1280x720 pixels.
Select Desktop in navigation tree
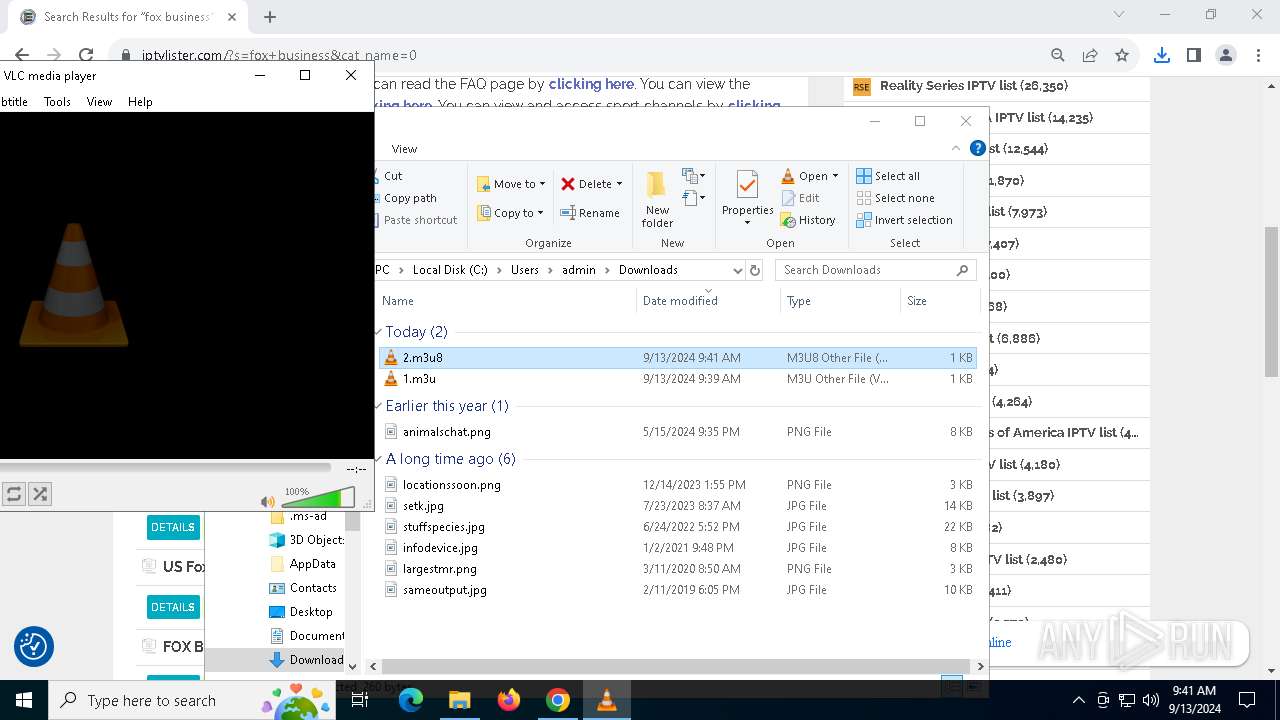click(x=301, y=612)
